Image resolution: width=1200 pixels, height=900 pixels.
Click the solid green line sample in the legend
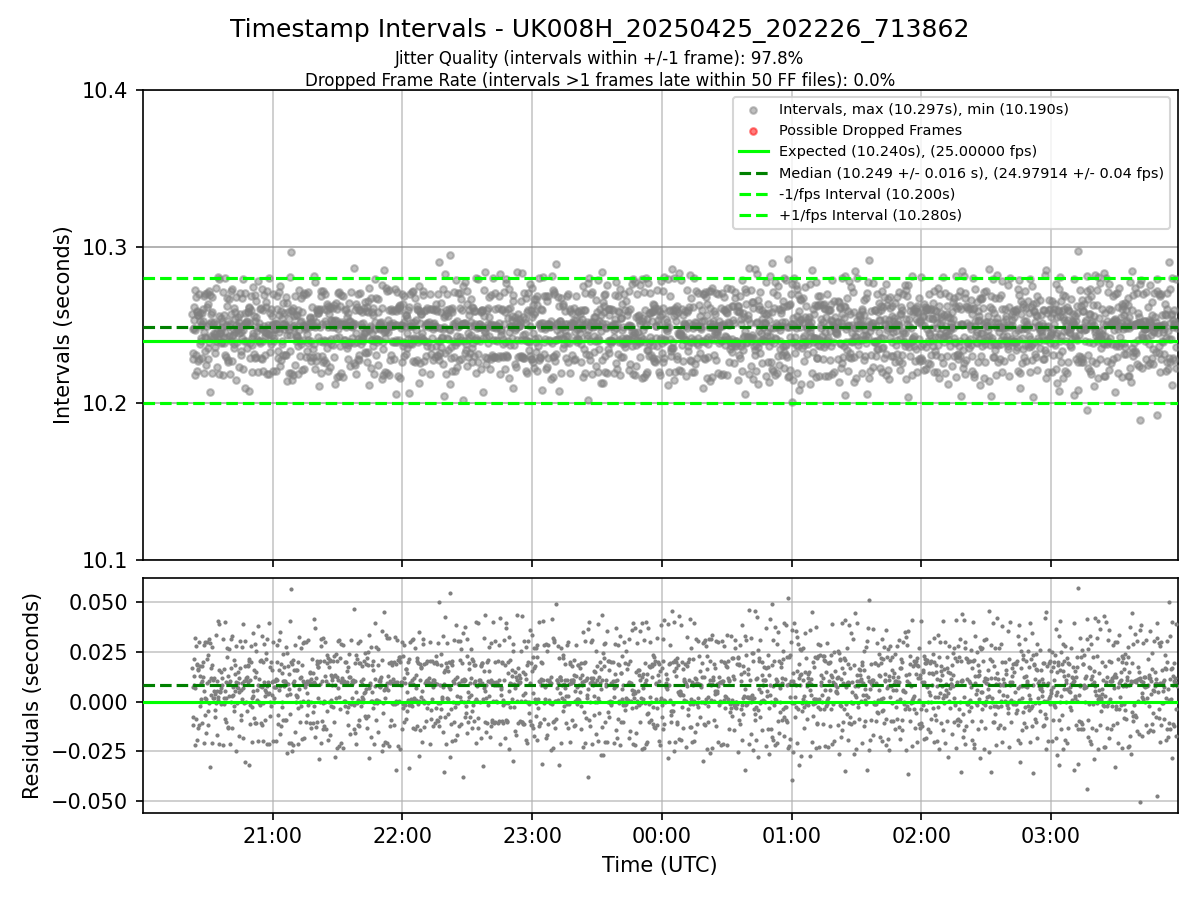(754, 152)
